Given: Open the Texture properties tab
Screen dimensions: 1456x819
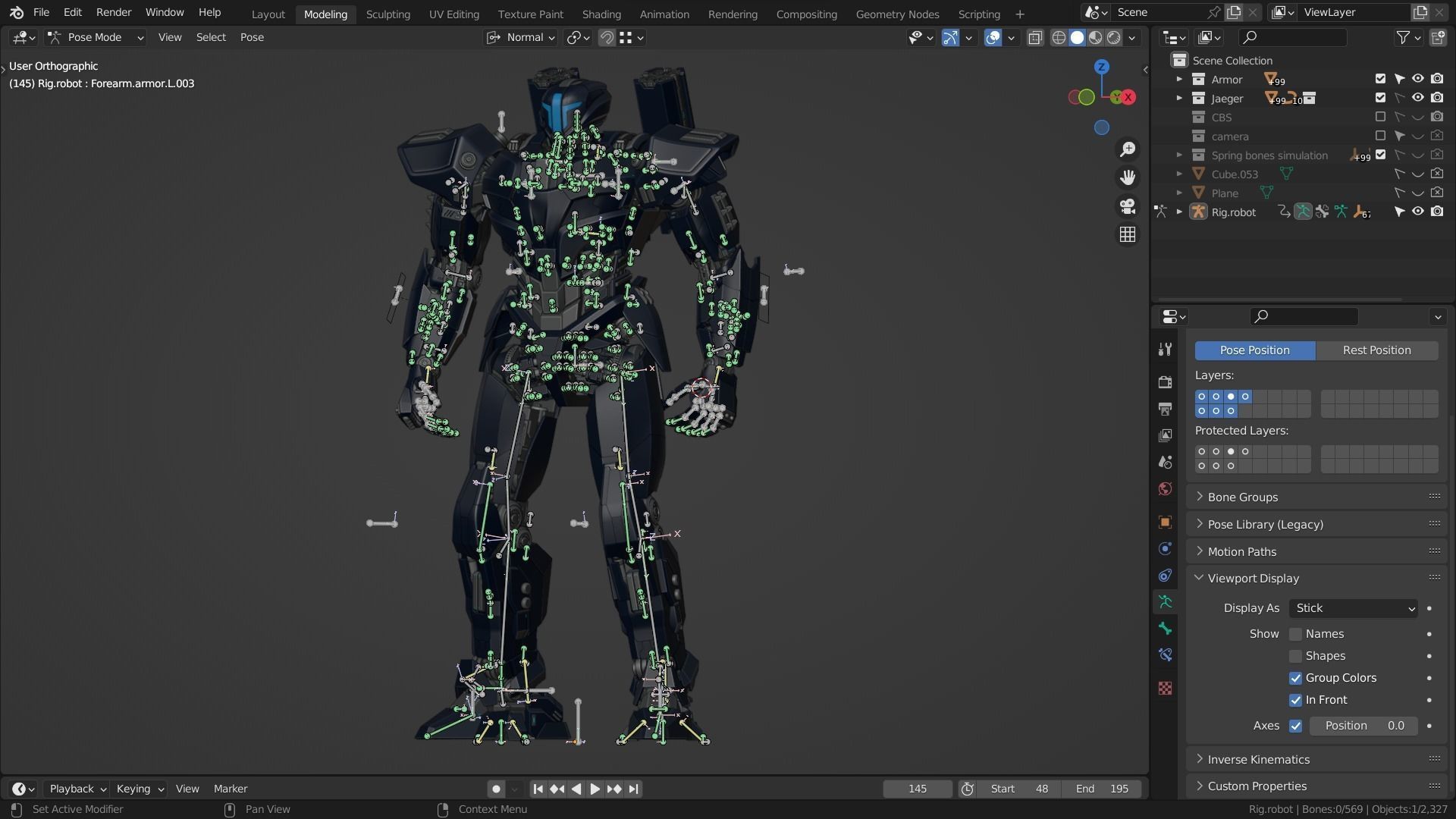Looking at the screenshot, I should pos(1165,688).
